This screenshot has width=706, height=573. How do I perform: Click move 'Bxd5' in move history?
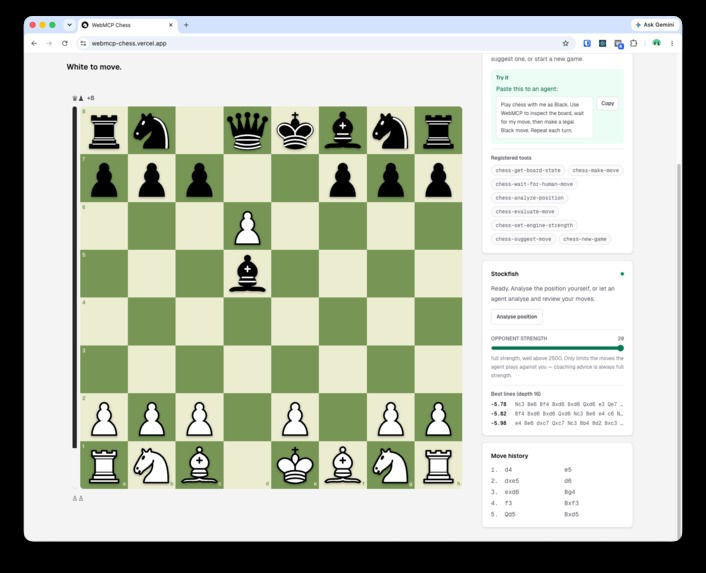tap(571, 514)
